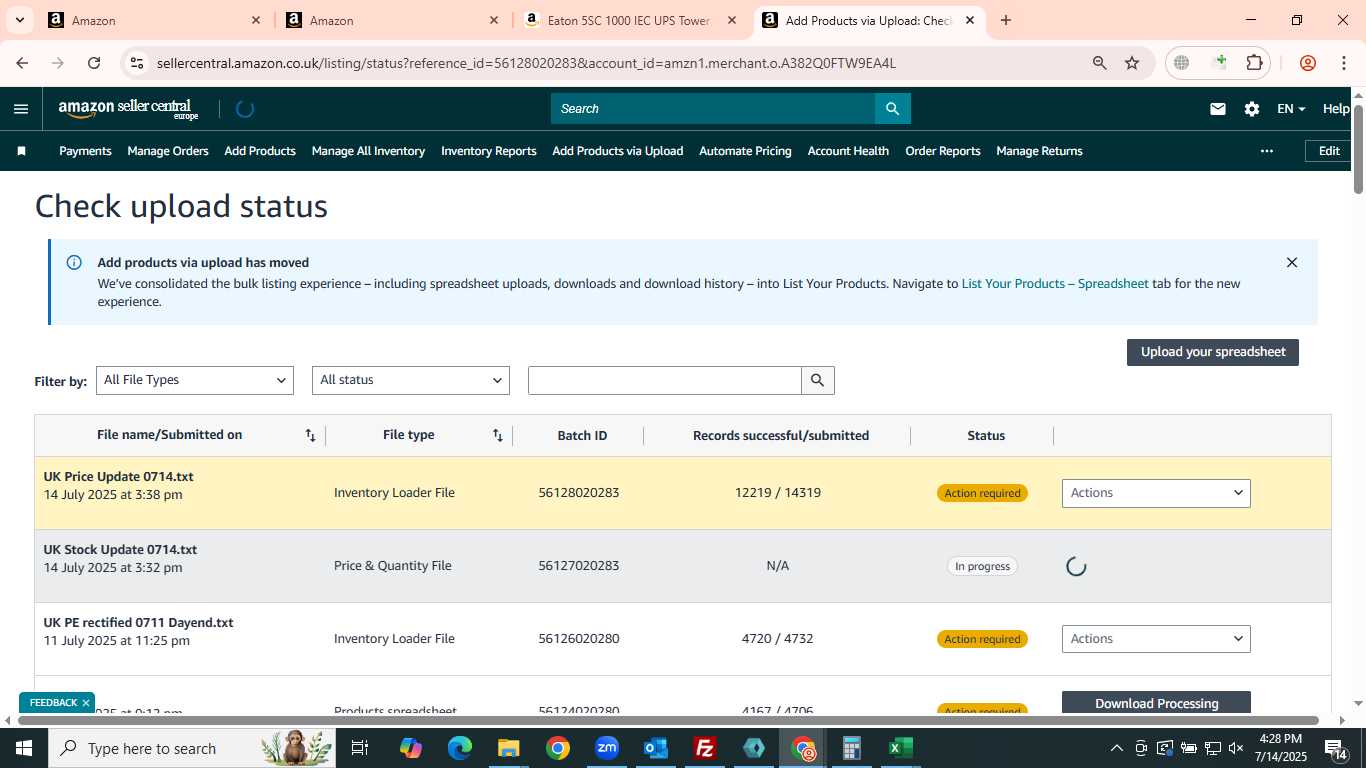1366x768 pixels.
Task: Open a new browser tab
Action: (x=1006, y=20)
